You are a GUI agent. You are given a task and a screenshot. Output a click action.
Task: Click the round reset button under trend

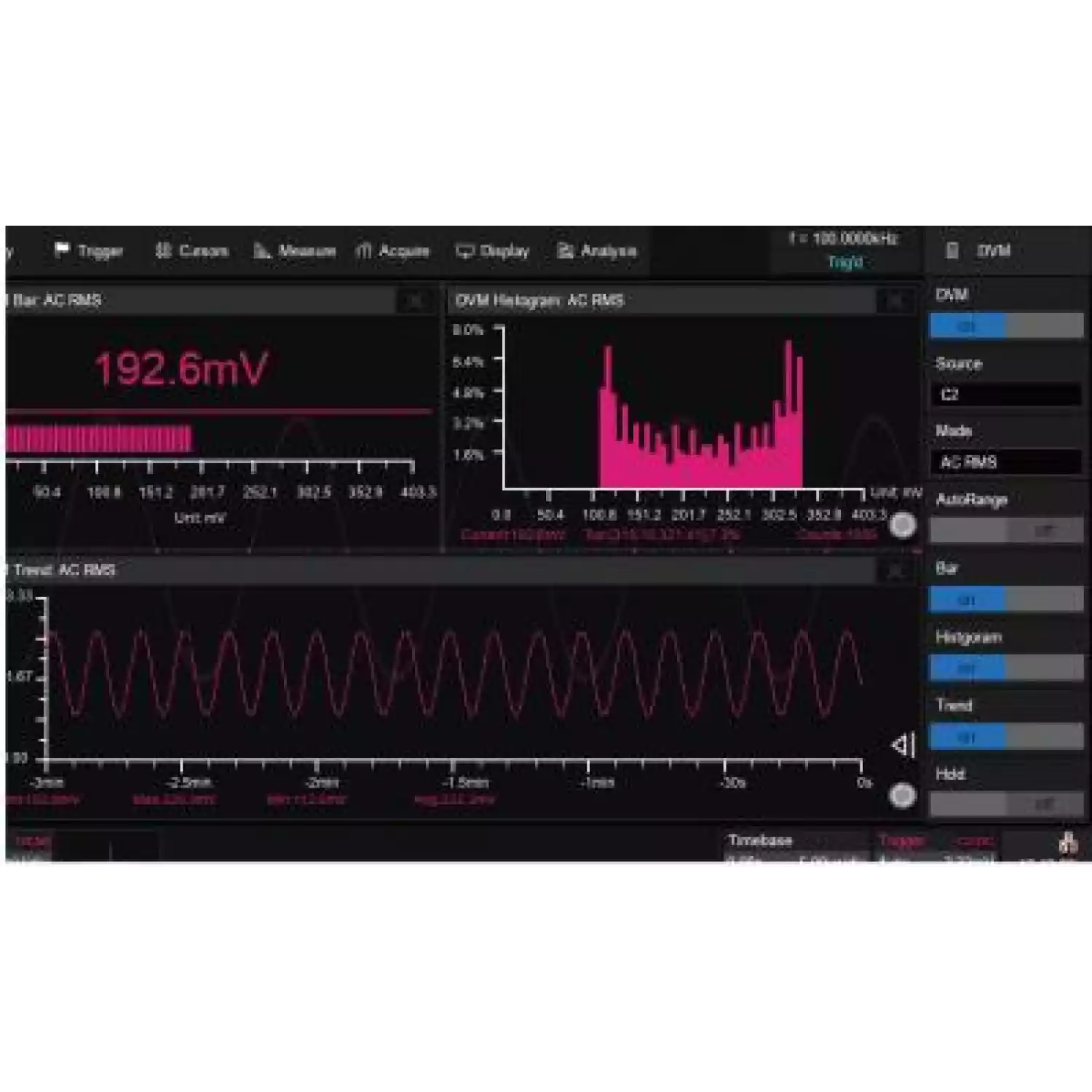point(903,796)
